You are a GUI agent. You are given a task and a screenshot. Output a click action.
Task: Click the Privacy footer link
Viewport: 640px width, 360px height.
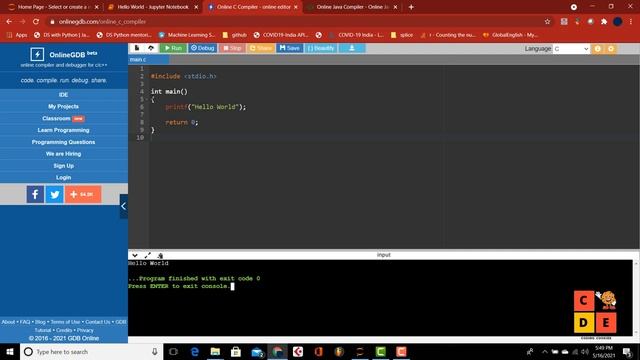85,330
